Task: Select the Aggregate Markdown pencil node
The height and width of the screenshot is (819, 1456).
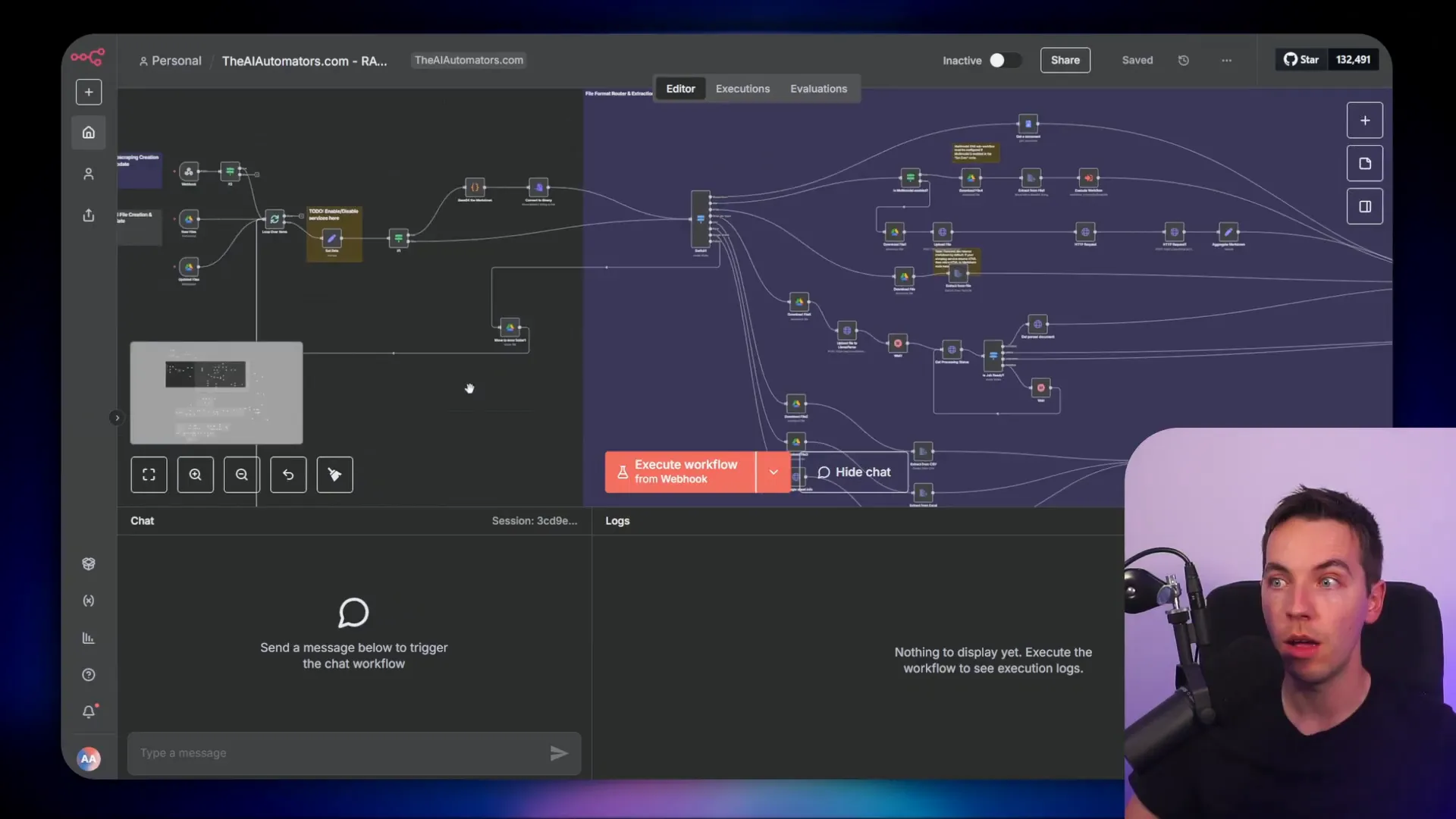Action: (x=1228, y=232)
